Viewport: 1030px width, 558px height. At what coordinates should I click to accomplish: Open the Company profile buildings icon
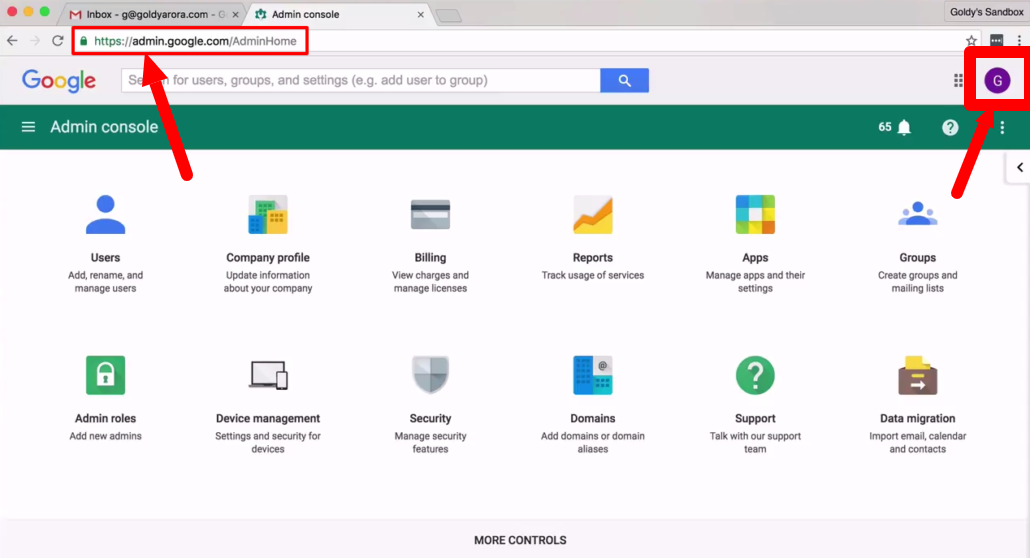click(268, 214)
